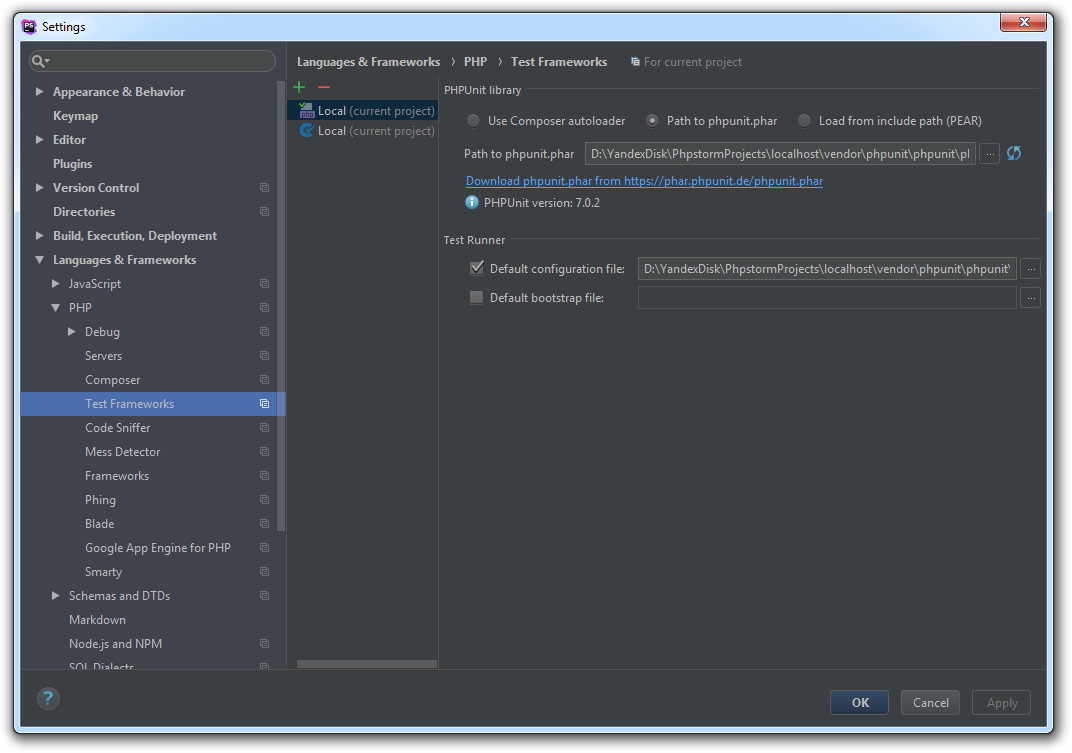Expand the Debug node arrow
Image resolution: width=1072 pixels, height=753 pixels.
[x=72, y=332]
